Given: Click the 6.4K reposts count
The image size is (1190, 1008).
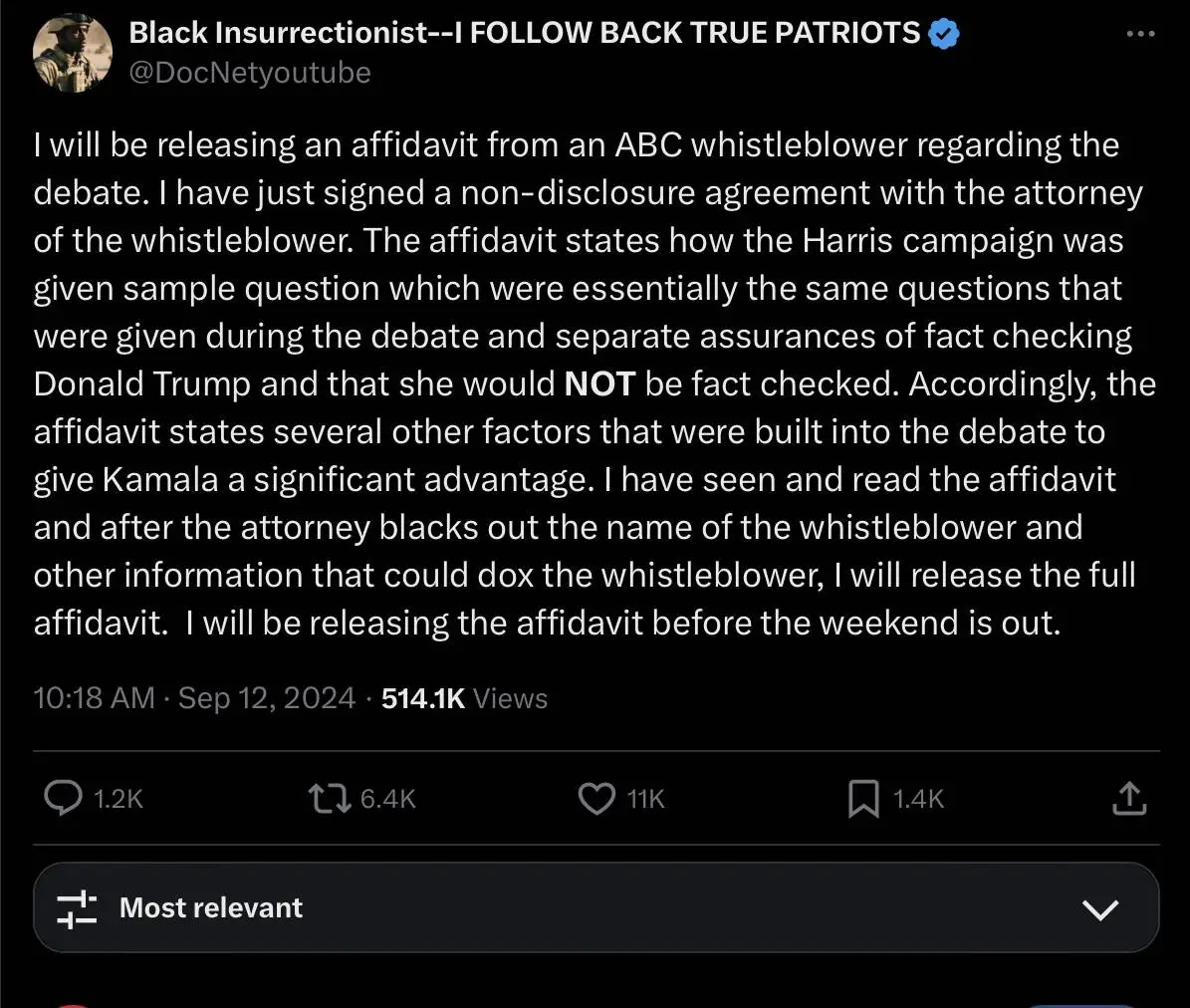Looking at the screenshot, I should (x=387, y=799).
